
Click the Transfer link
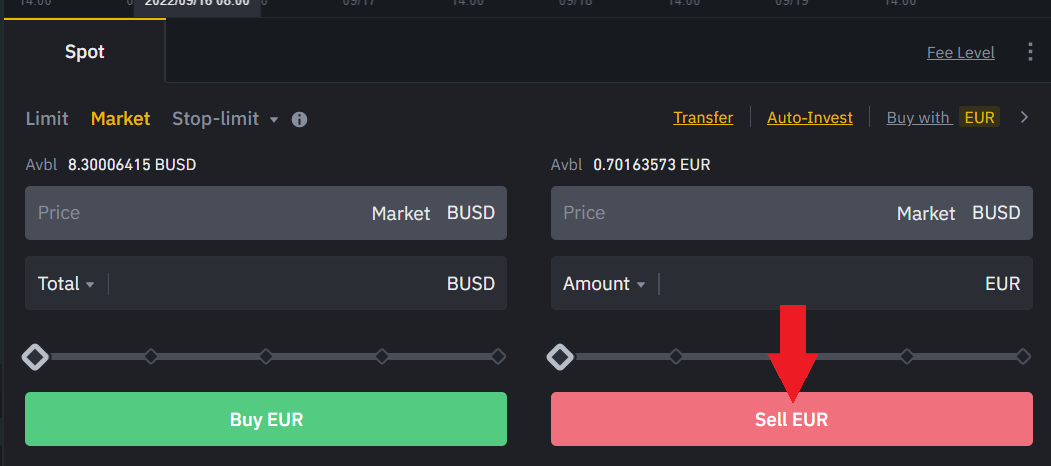click(x=703, y=118)
